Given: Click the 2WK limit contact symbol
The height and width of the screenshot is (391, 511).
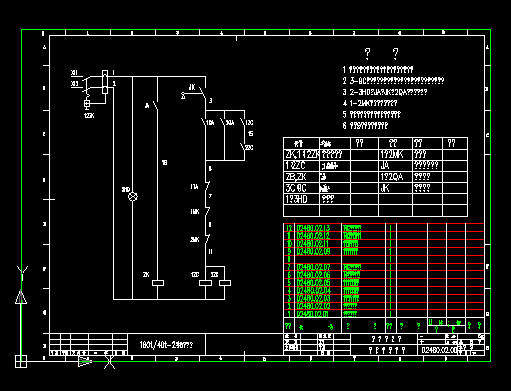Looking at the screenshot, I should click(x=207, y=239).
